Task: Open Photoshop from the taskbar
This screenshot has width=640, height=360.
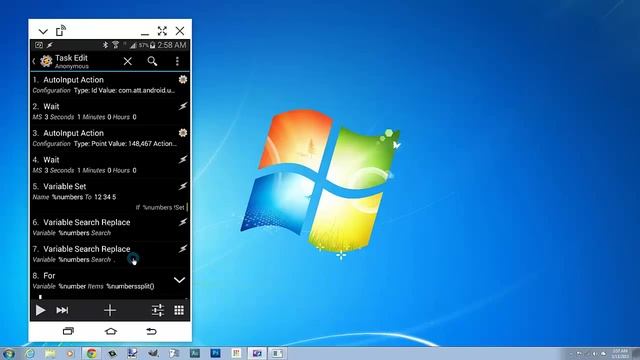Action: (x=216, y=353)
